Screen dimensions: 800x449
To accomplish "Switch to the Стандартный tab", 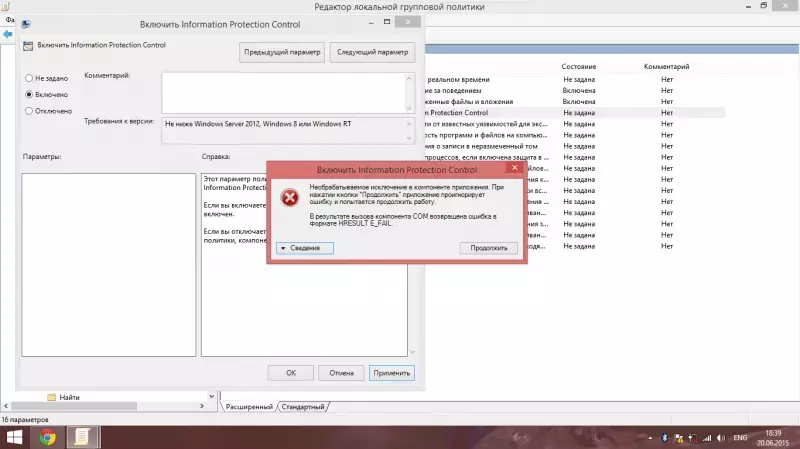I will pyautogui.click(x=303, y=407).
